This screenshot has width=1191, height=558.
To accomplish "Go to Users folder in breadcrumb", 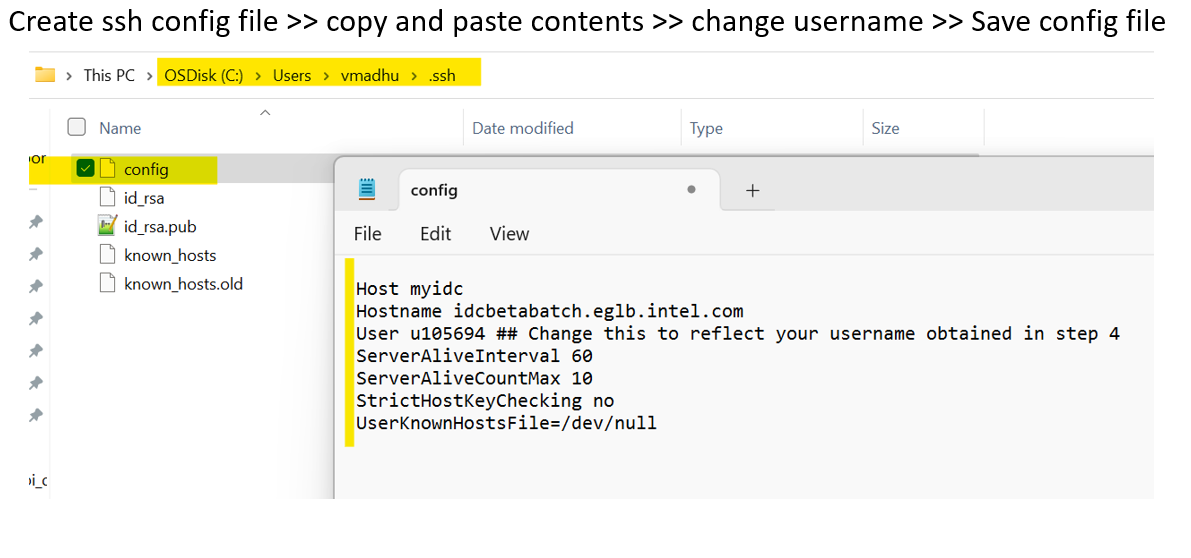I will 292,75.
